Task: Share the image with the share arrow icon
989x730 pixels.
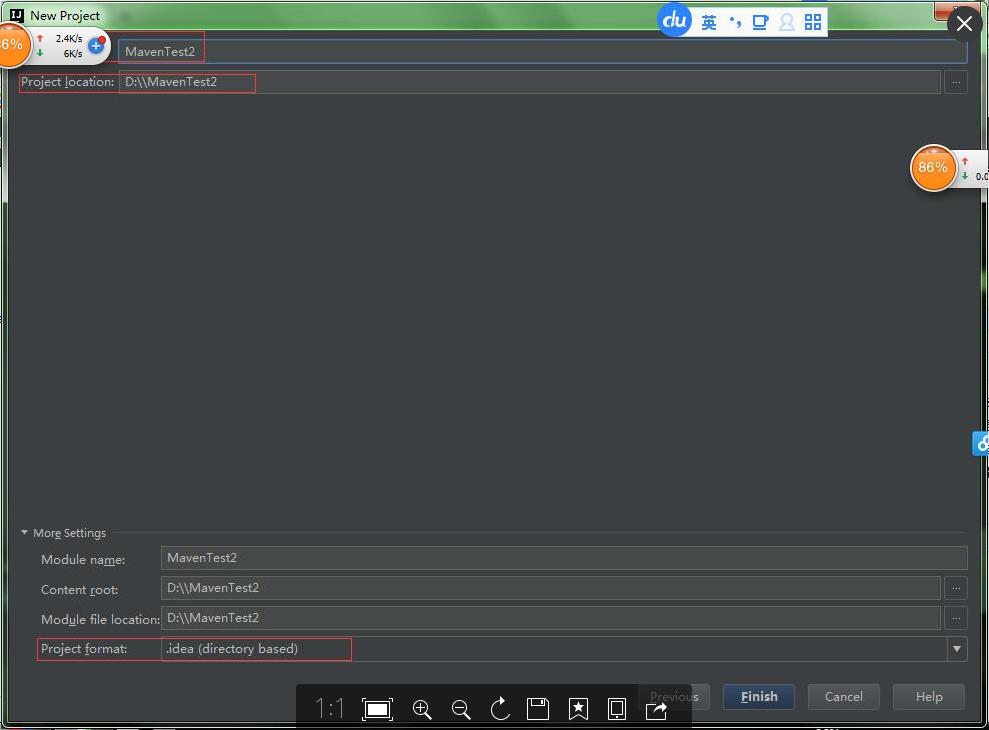Action: [657, 710]
